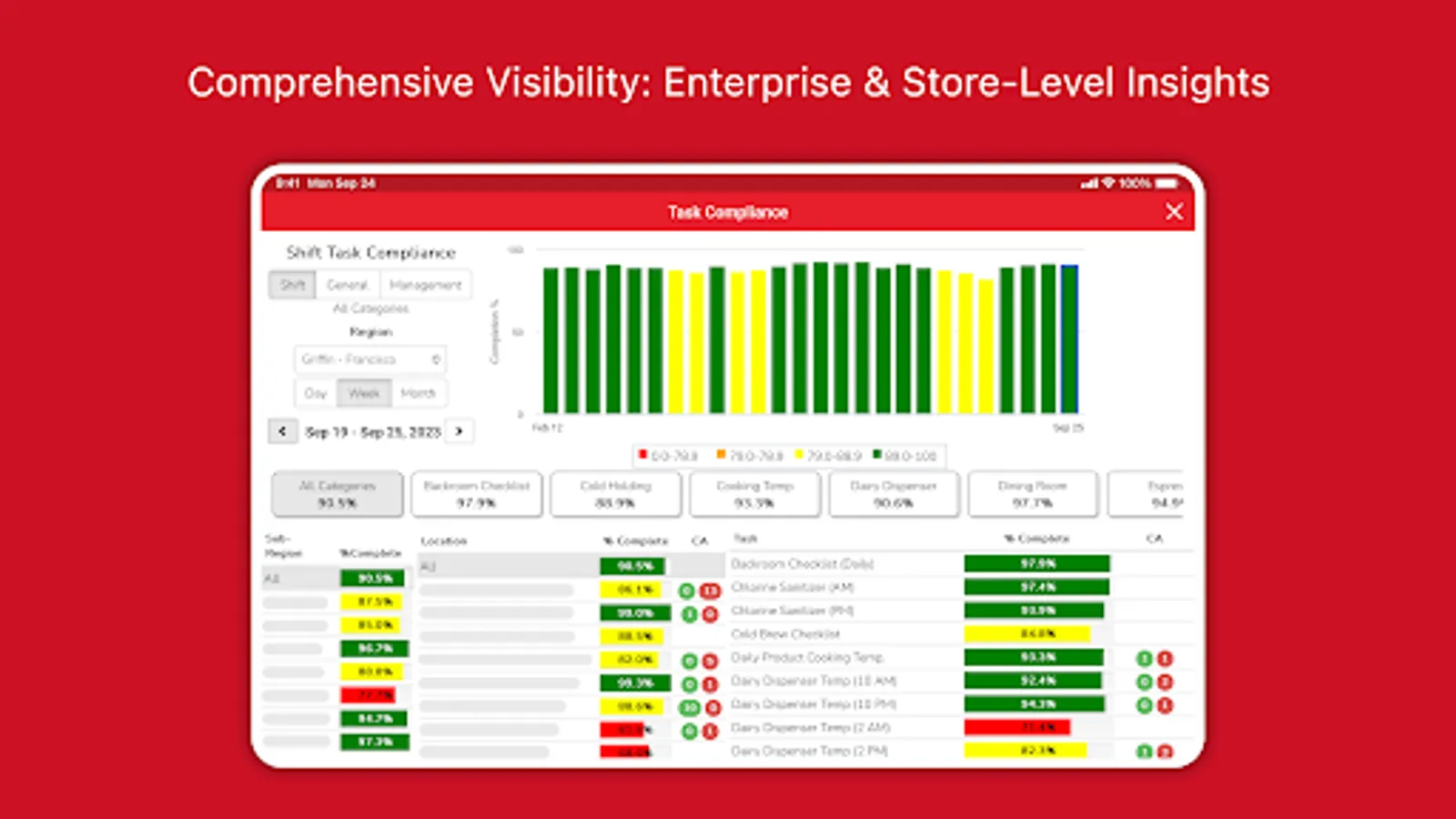The width and height of the screenshot is (1456, 819).
Task: Select the Dairy Dispenser category card
Action: (894, 493)
